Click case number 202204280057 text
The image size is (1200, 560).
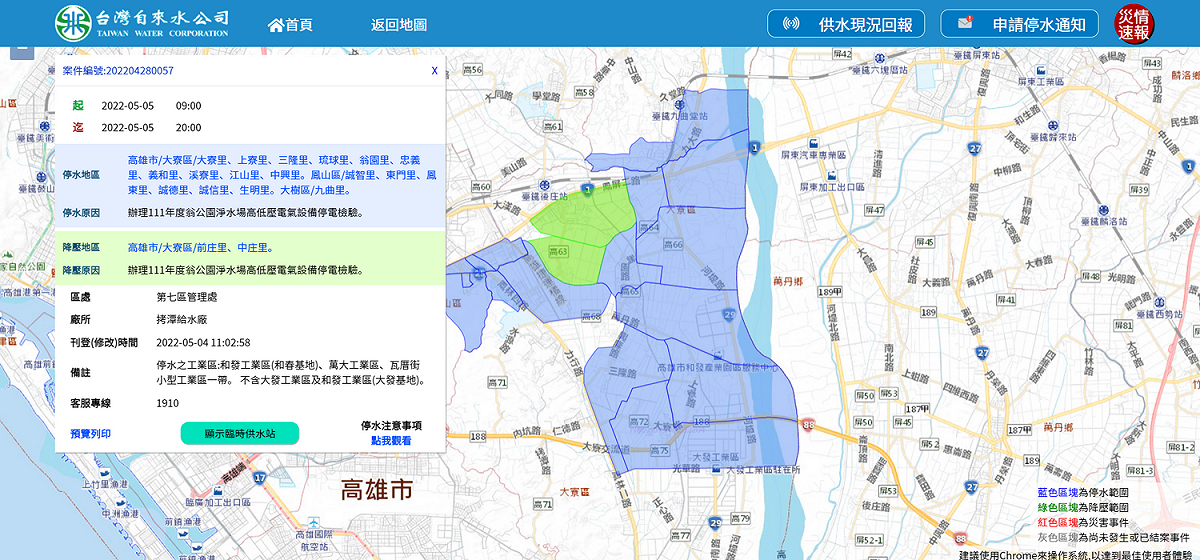pos(118,71)
